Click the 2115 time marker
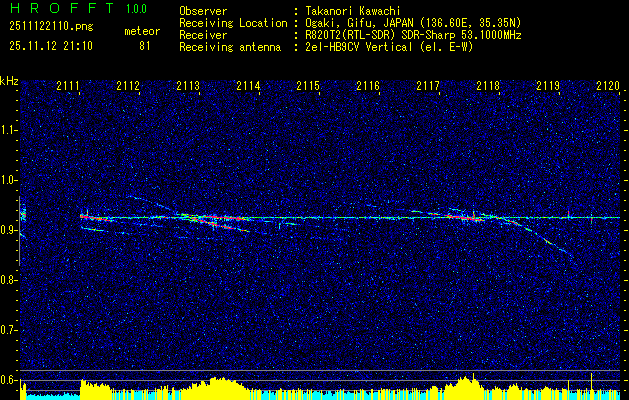Image resolution: width=629 pixels, height=400 pixels. (x=308, y=86)
